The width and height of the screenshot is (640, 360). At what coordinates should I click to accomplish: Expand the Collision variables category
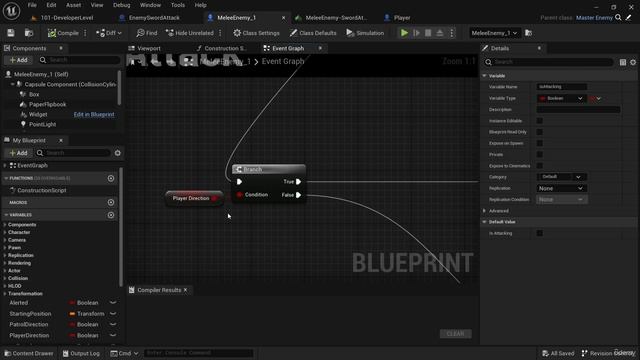(4, 278)
